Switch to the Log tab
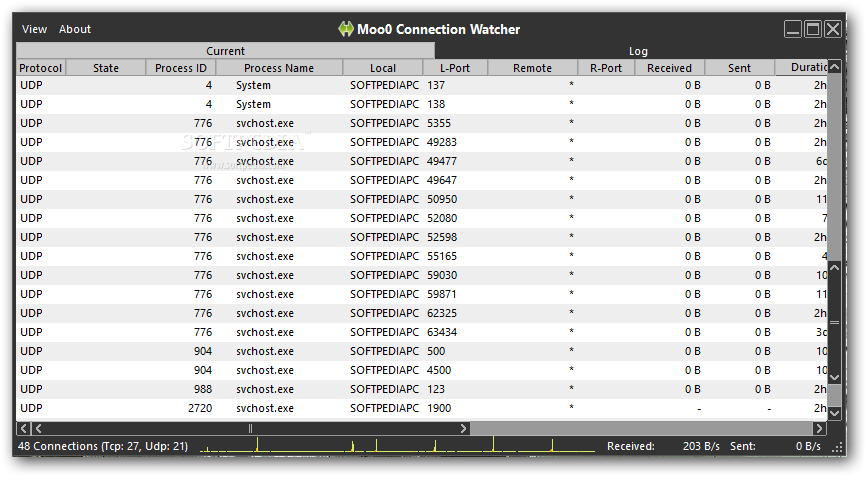Viewport: 867px width, 477px height. 638,51
